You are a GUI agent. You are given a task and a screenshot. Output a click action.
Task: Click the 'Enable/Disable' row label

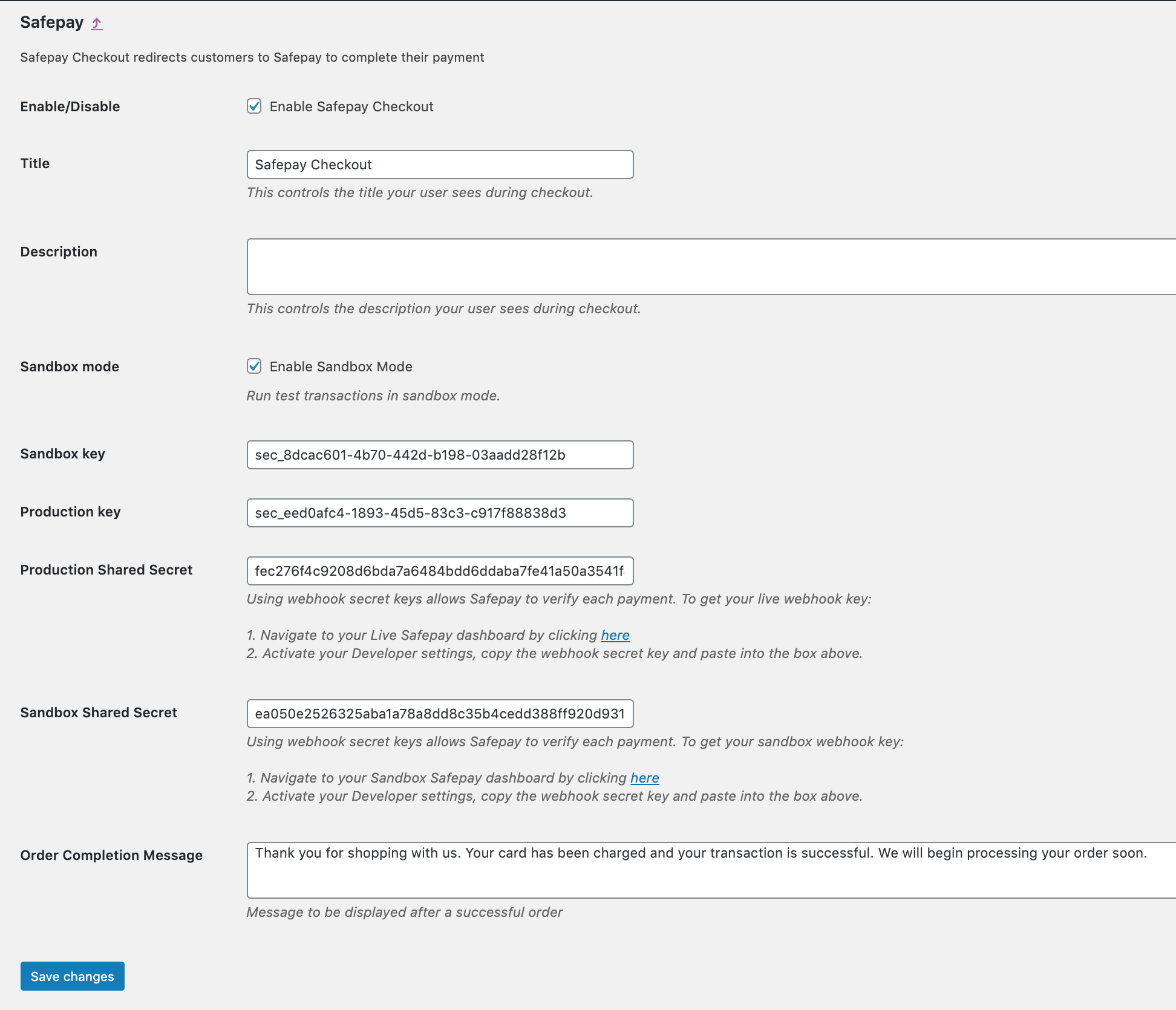pyautogui.click(x=70, y=106)
